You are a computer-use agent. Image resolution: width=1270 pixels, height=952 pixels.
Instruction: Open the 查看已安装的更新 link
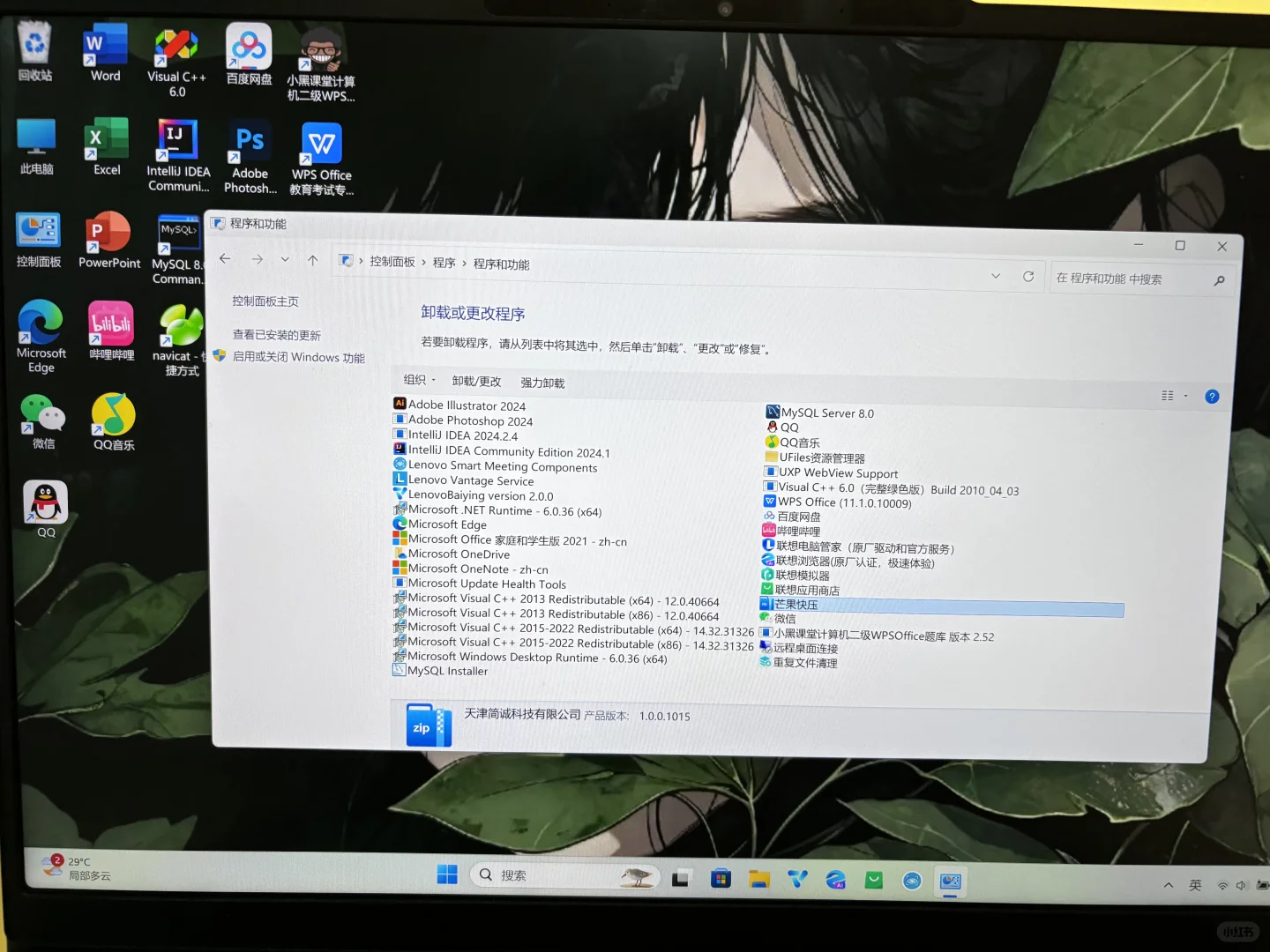click(277, 335)
